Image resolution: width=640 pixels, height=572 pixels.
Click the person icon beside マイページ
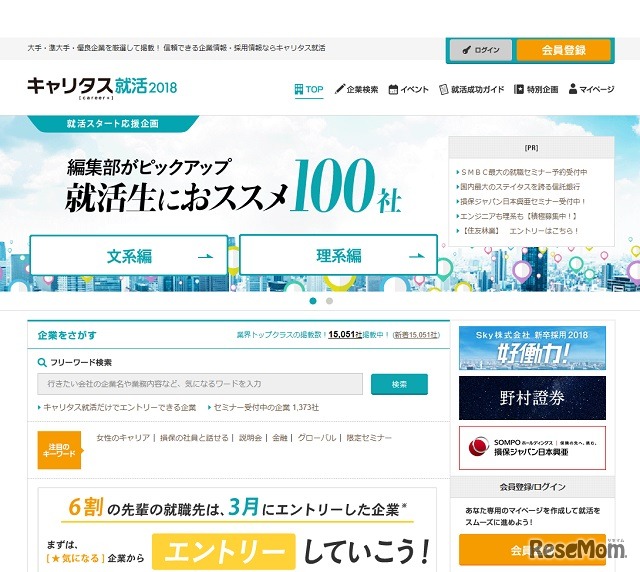[x=573, y=89]
